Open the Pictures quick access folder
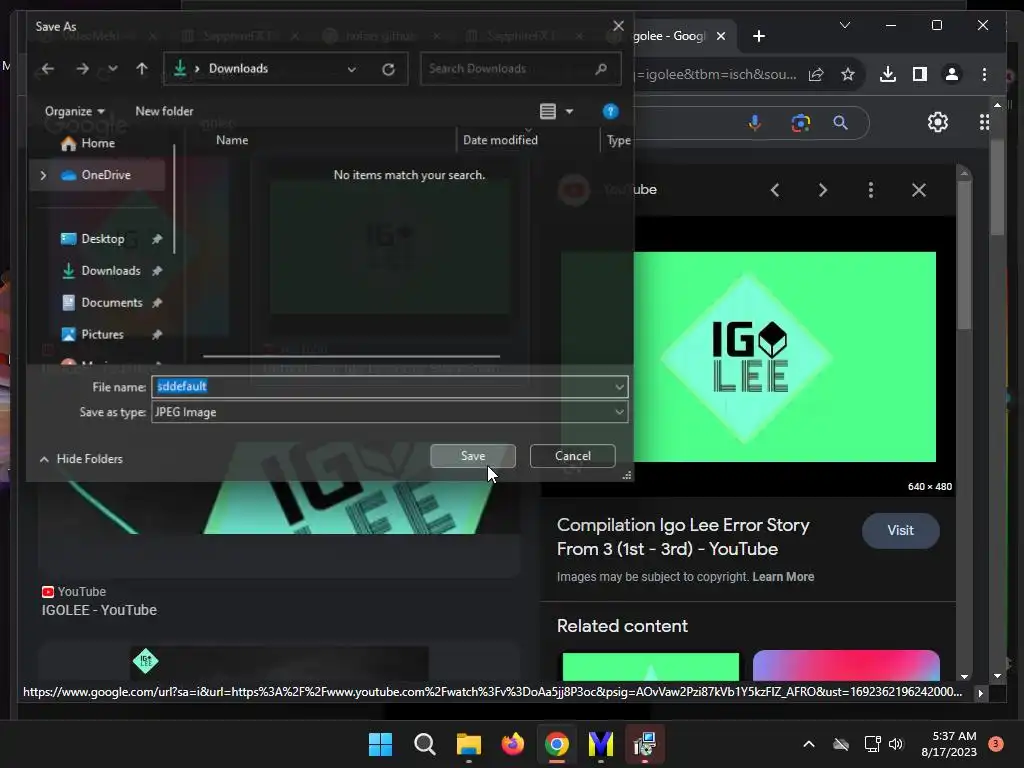 102,334
